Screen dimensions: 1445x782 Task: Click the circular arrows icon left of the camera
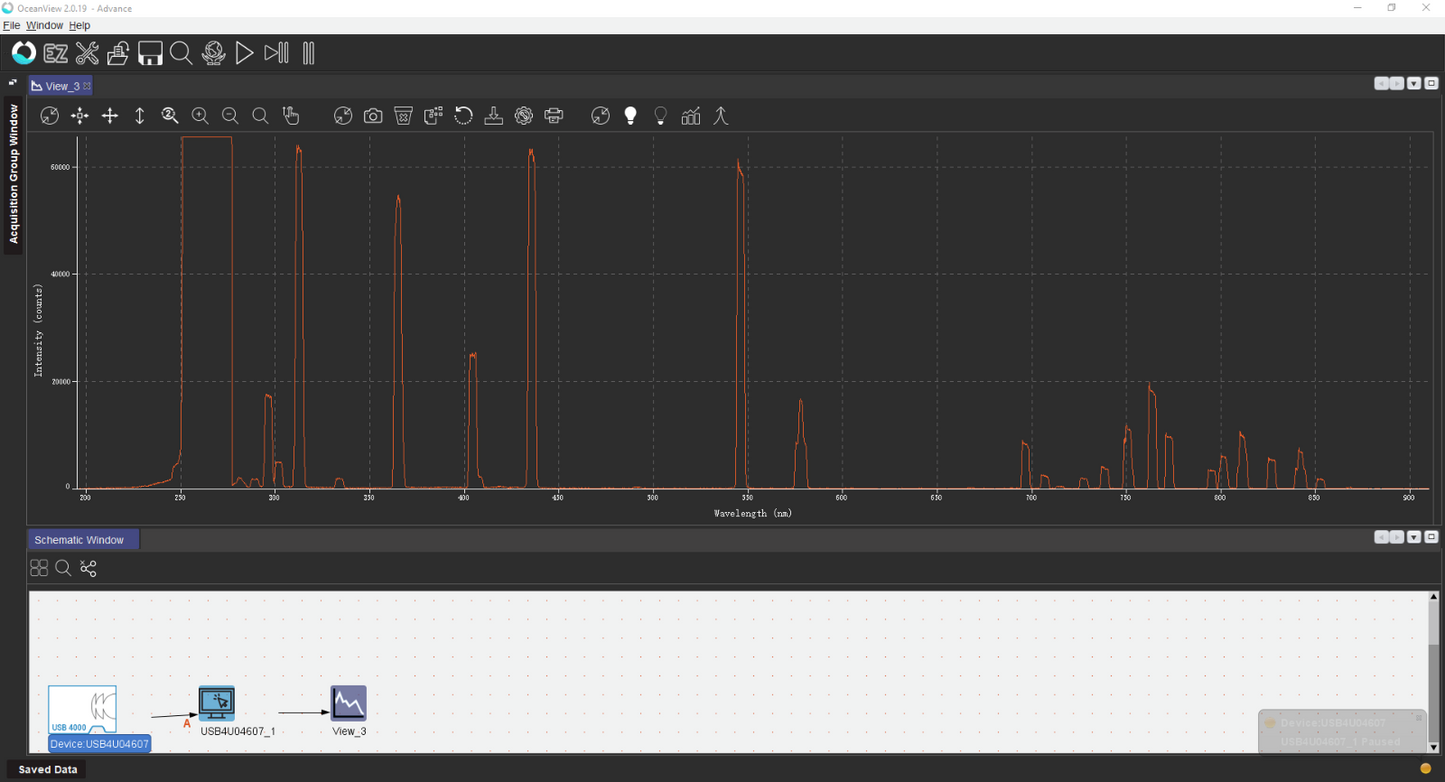[x=343, y=116]
